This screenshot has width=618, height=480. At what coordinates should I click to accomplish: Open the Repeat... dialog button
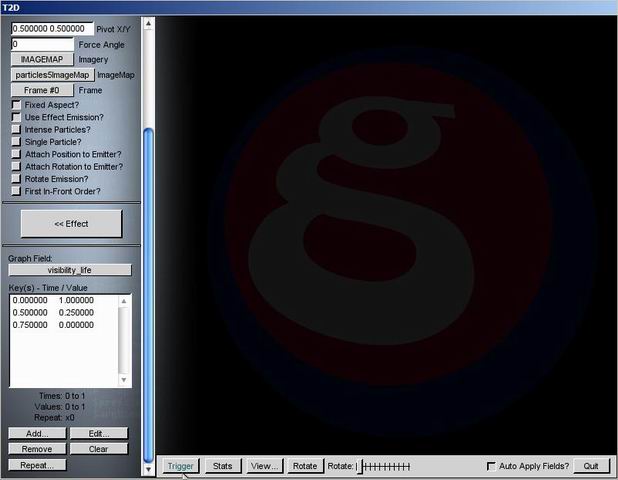coord(37,465)
